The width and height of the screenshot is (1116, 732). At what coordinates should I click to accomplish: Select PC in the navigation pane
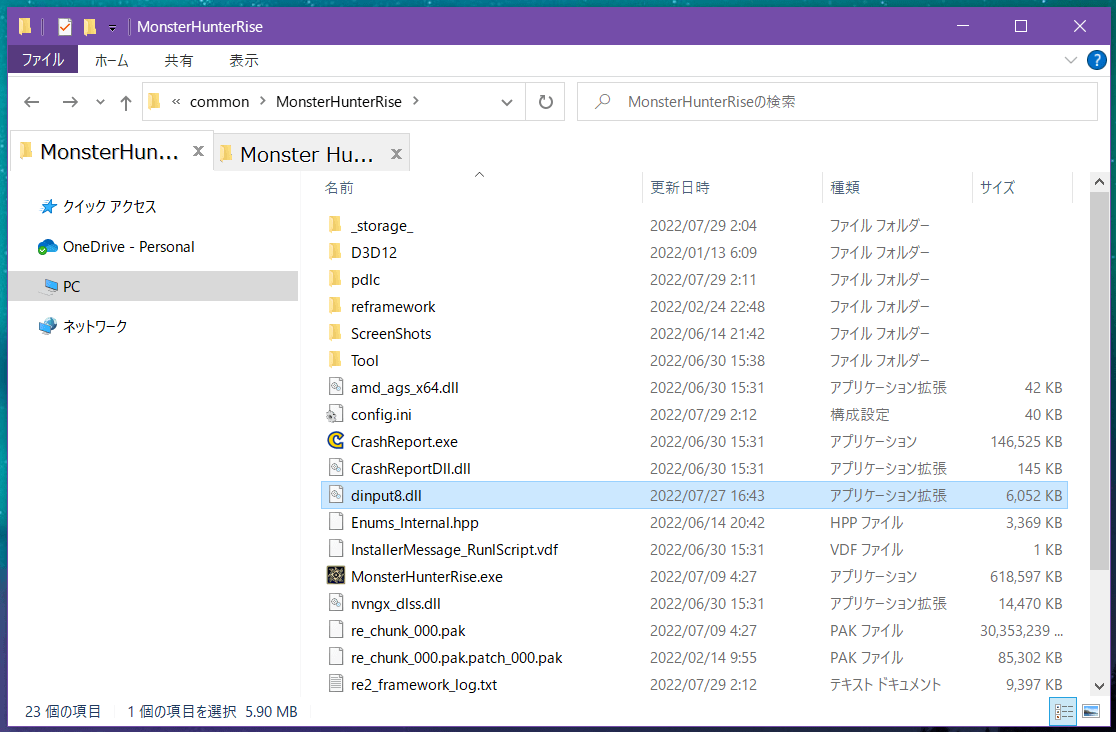click(153, 286)
